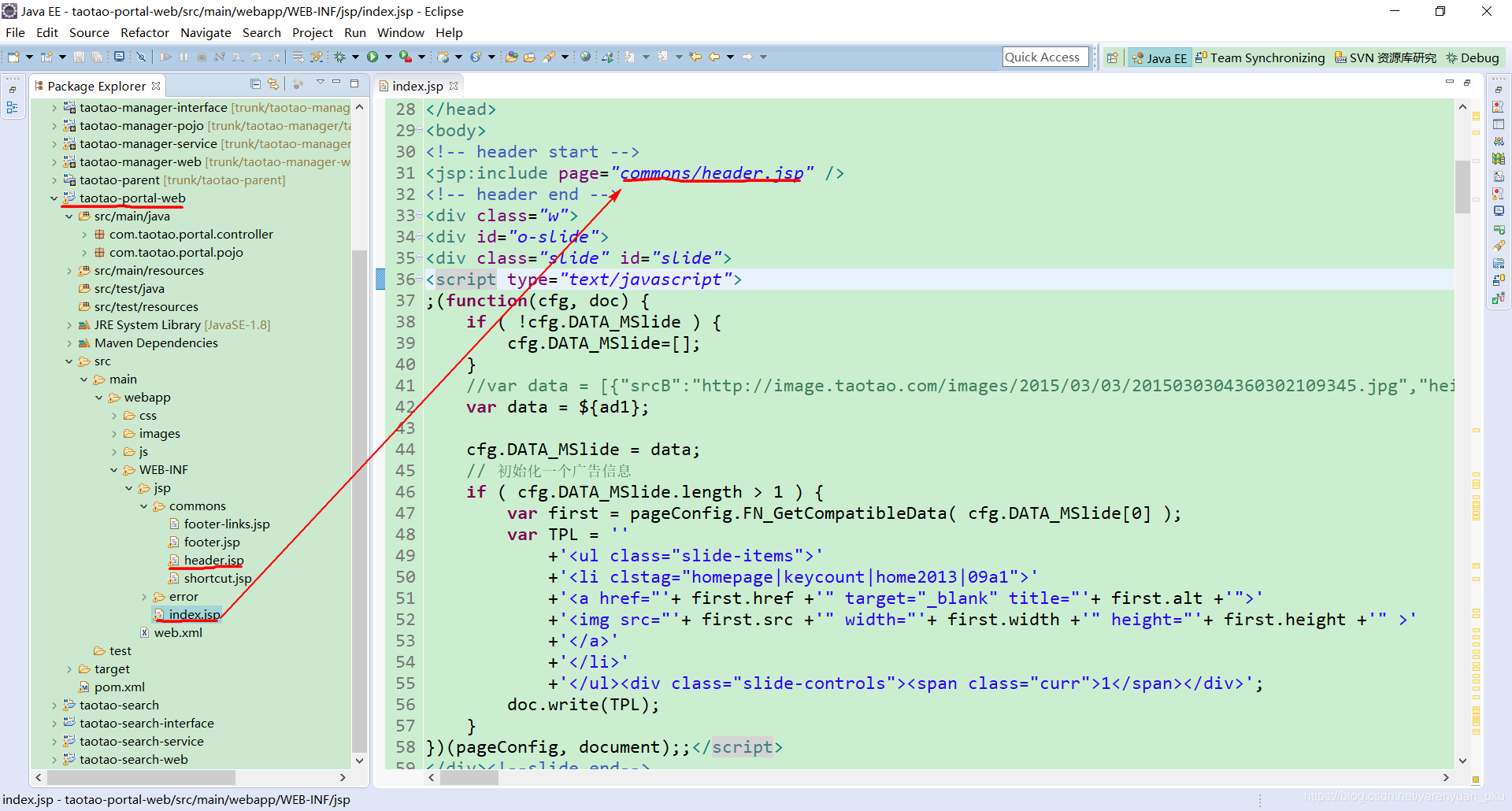Open the File menu
Image resolution: width=1512 pixels, height=811 pixels.
pyautogui.click(x=15, y=32)
